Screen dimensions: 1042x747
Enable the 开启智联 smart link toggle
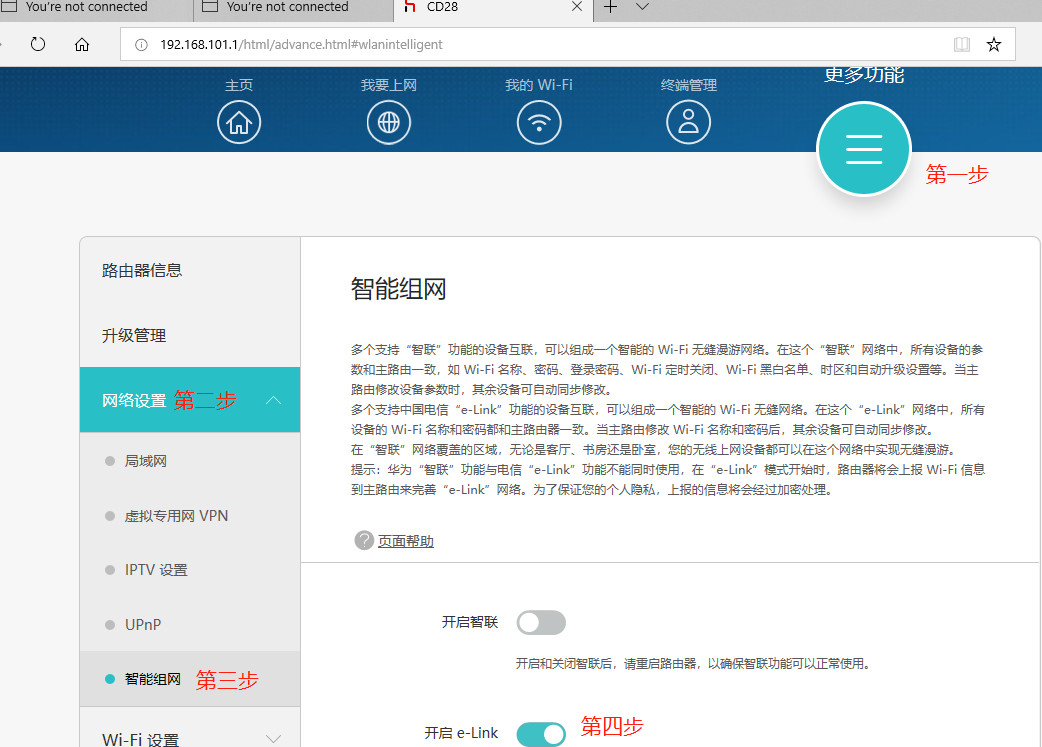(x=540, y=622)
